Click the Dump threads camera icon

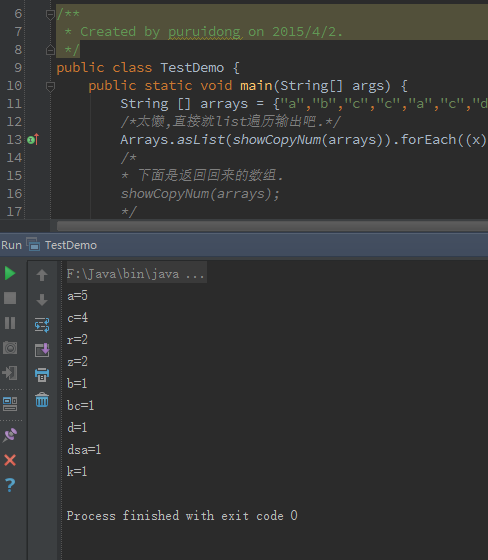(x=10, y=348)
